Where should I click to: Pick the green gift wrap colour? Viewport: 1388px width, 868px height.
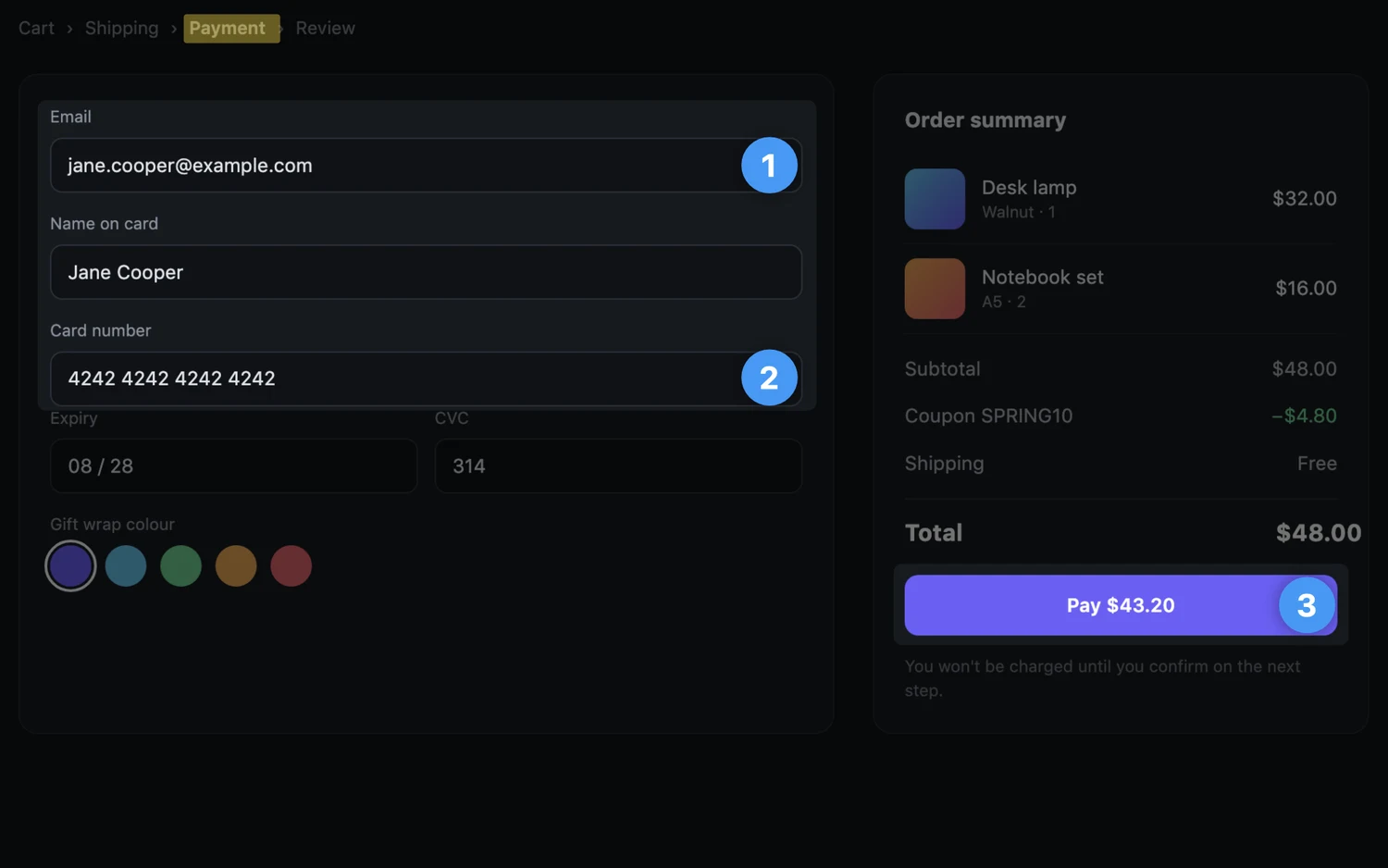pyautogui.click(x=180, y=566)
